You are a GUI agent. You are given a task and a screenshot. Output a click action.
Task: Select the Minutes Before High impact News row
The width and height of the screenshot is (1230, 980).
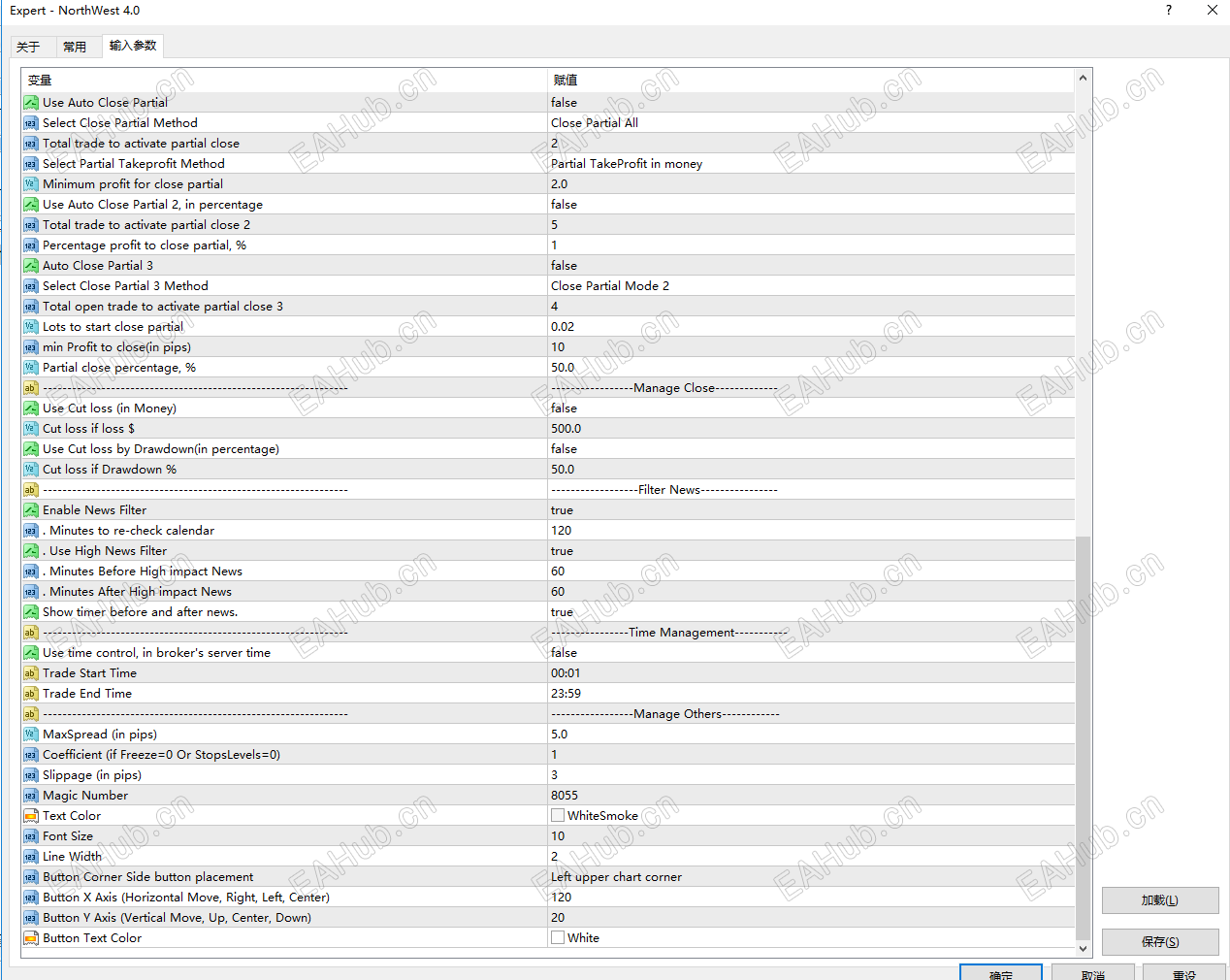548,571
